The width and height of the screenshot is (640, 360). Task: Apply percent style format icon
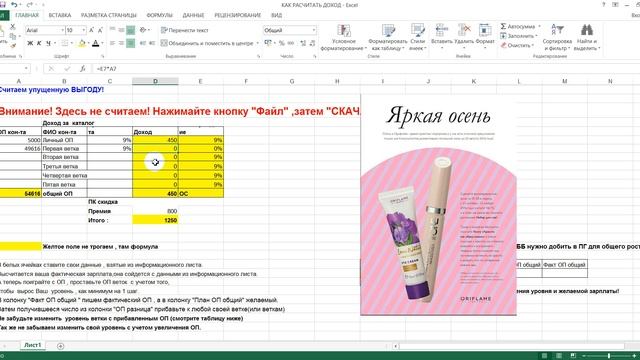pos(282,43)
